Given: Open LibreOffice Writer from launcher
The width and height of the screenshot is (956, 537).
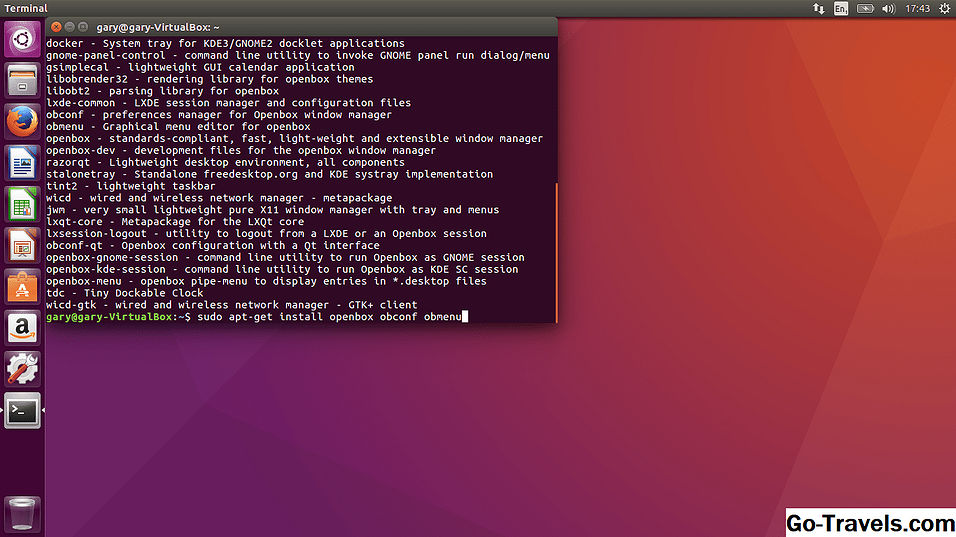Looking at the screenshot, I should [23, 163].
